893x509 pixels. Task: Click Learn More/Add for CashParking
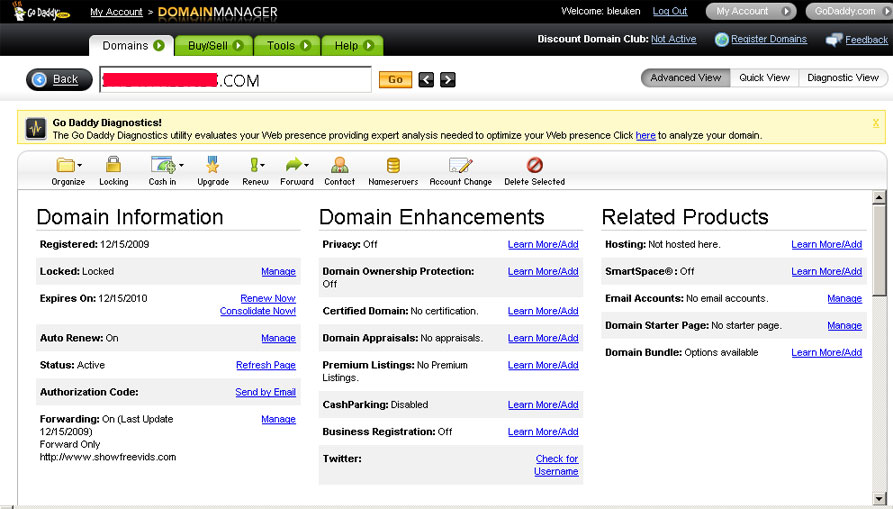(543, 405)
